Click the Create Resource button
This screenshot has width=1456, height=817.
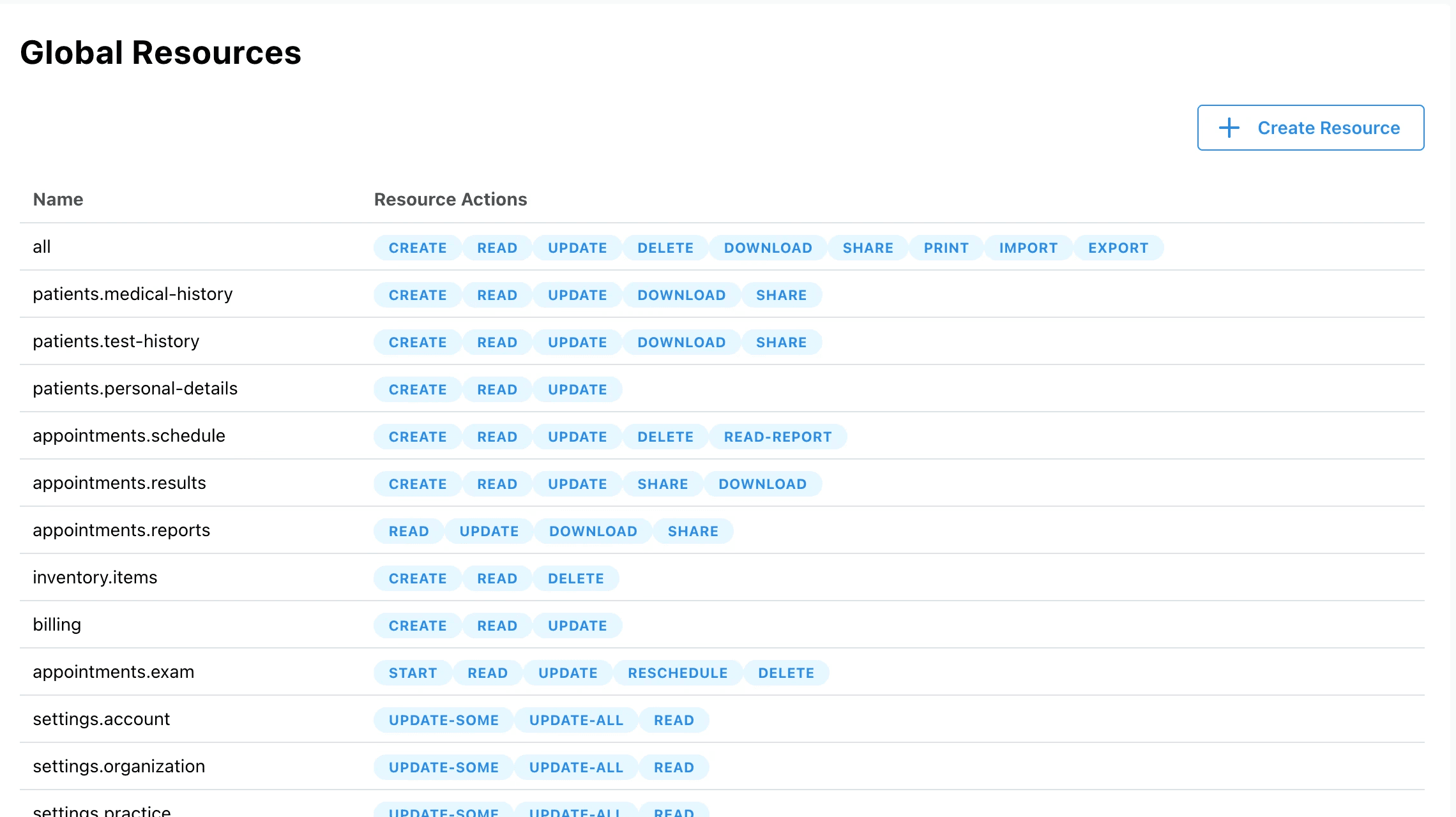coord(1310,128)
